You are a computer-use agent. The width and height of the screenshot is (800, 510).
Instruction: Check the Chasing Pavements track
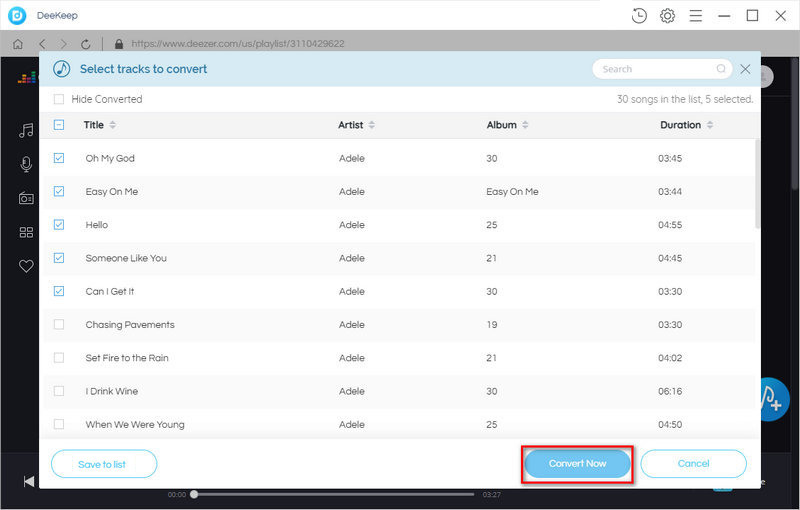click(x=59, y=324)
